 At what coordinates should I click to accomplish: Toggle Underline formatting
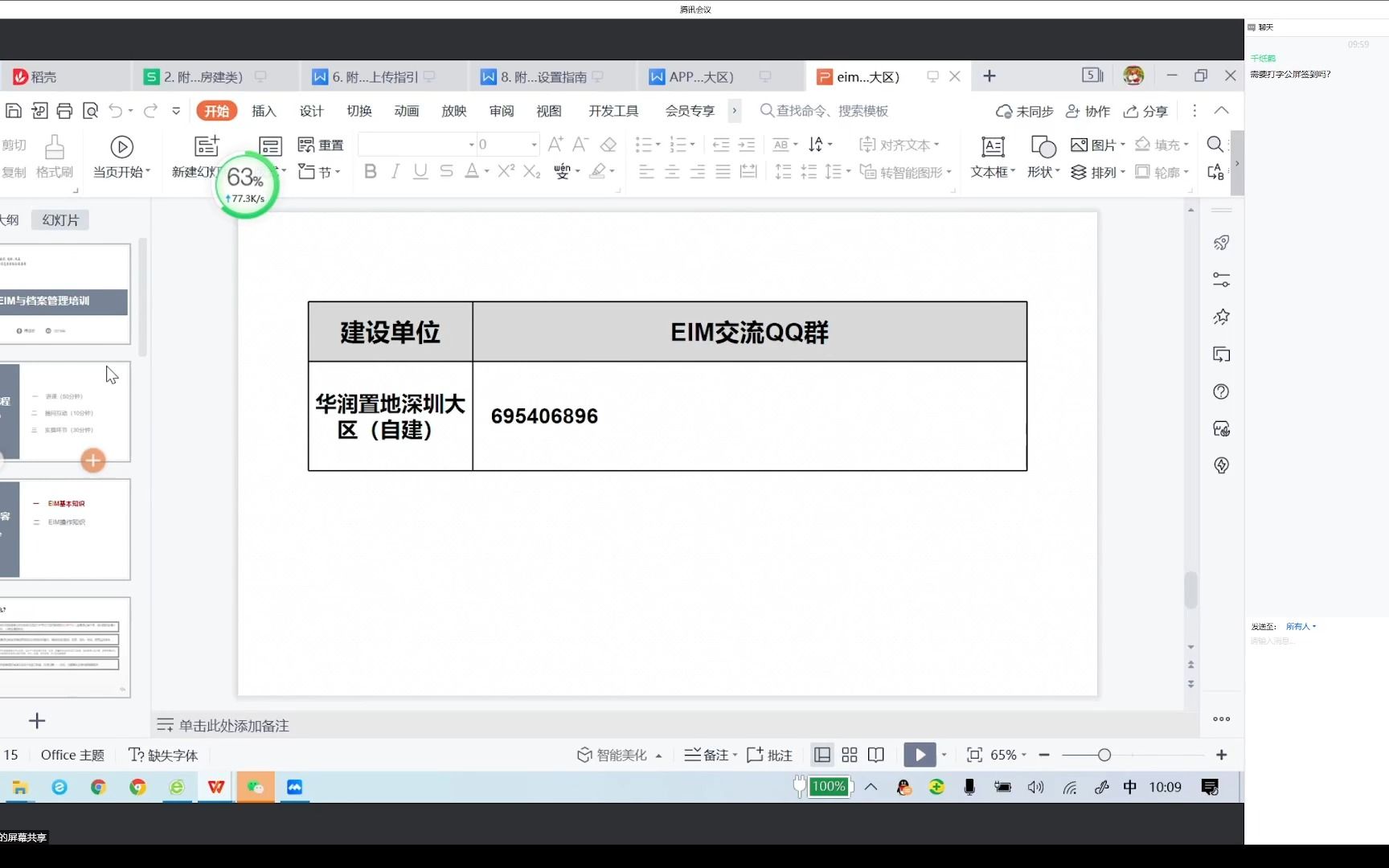pos(420,171)
